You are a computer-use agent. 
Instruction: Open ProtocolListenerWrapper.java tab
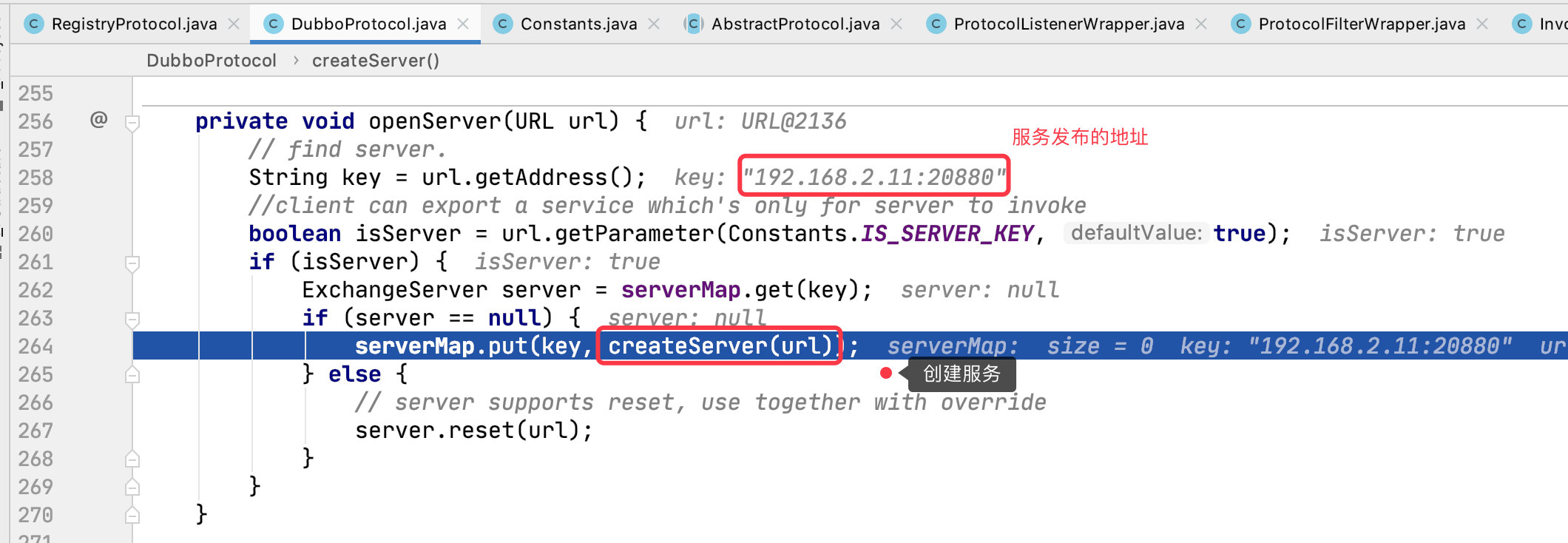coord(1069,24)
